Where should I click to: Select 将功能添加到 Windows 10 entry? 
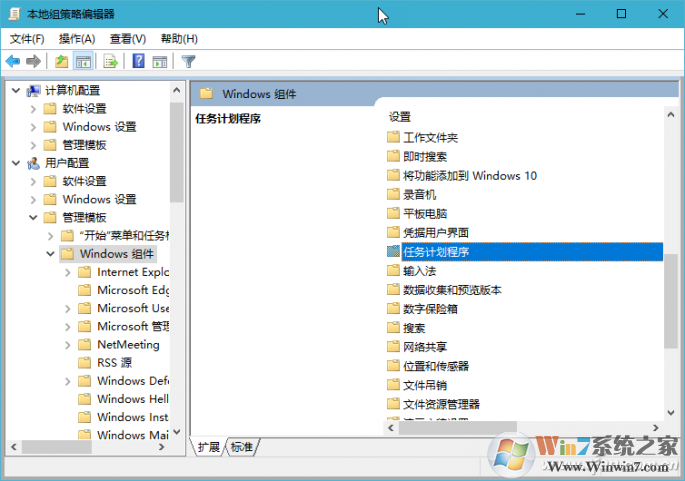pyautogui.click(x=470, y=176)
